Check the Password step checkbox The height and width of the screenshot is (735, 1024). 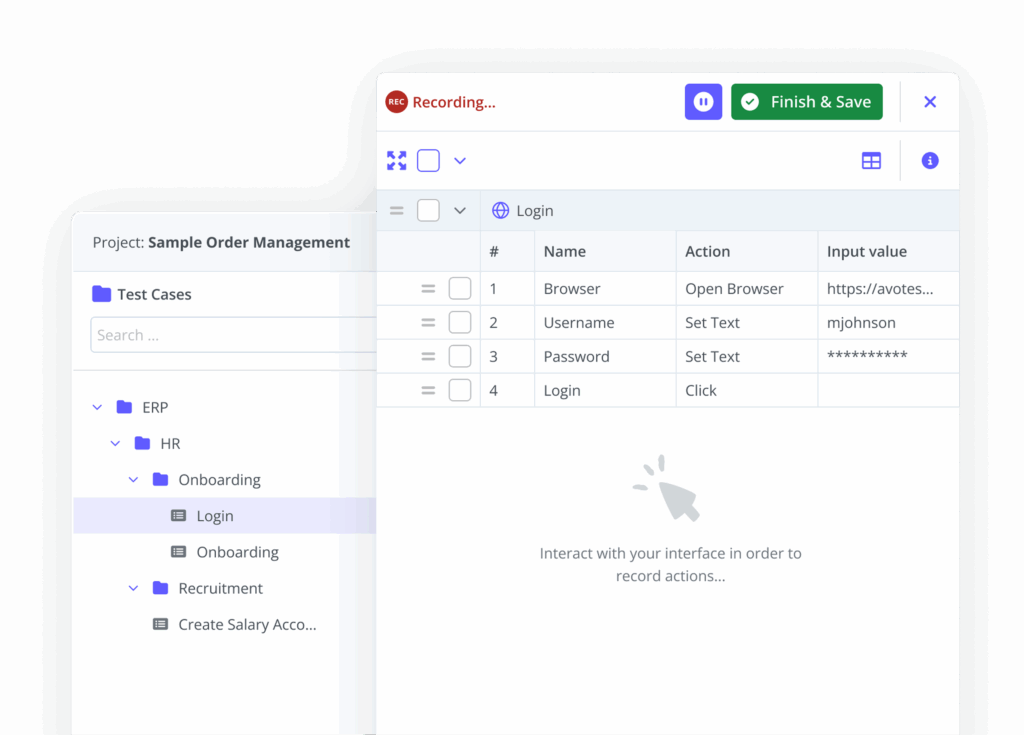pos(460,357)
